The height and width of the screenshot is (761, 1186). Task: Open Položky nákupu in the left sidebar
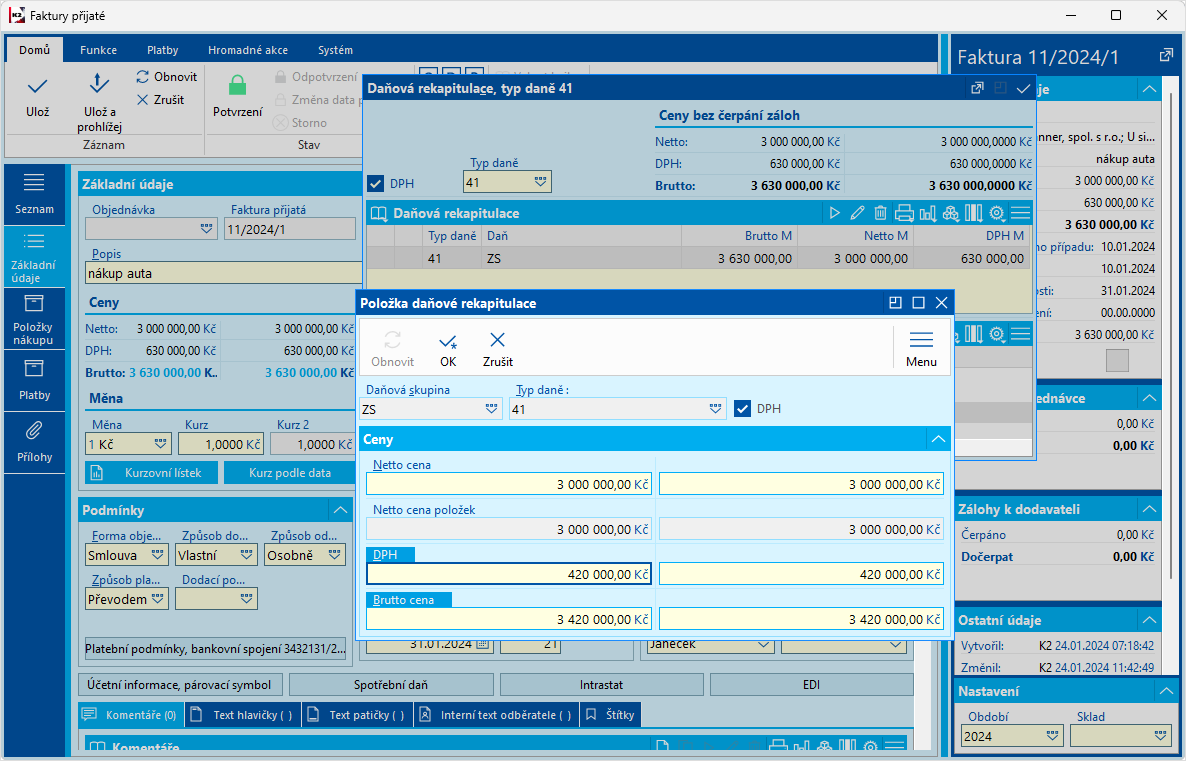click(34, 320)
